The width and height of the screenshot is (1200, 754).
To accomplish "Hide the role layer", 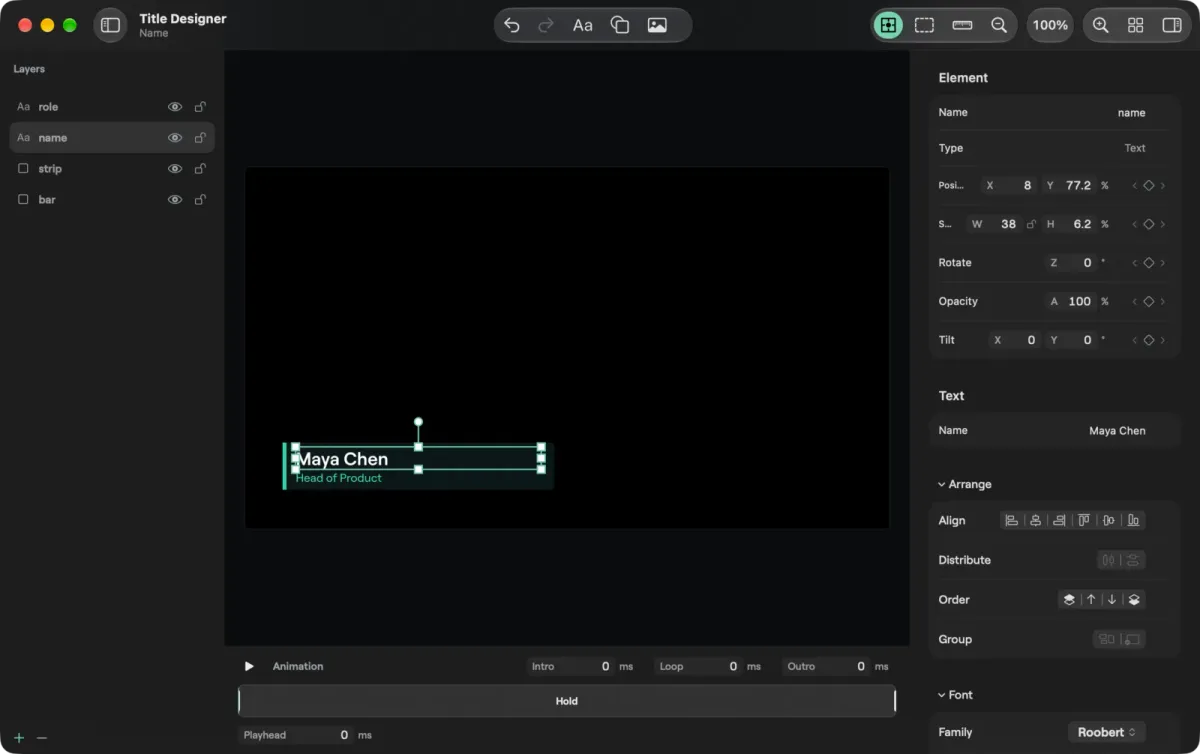I will 175,107.
